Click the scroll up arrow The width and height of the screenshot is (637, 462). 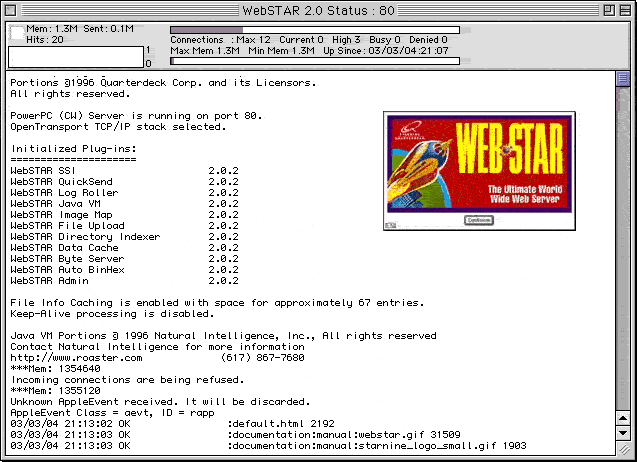tap(623, 418)
